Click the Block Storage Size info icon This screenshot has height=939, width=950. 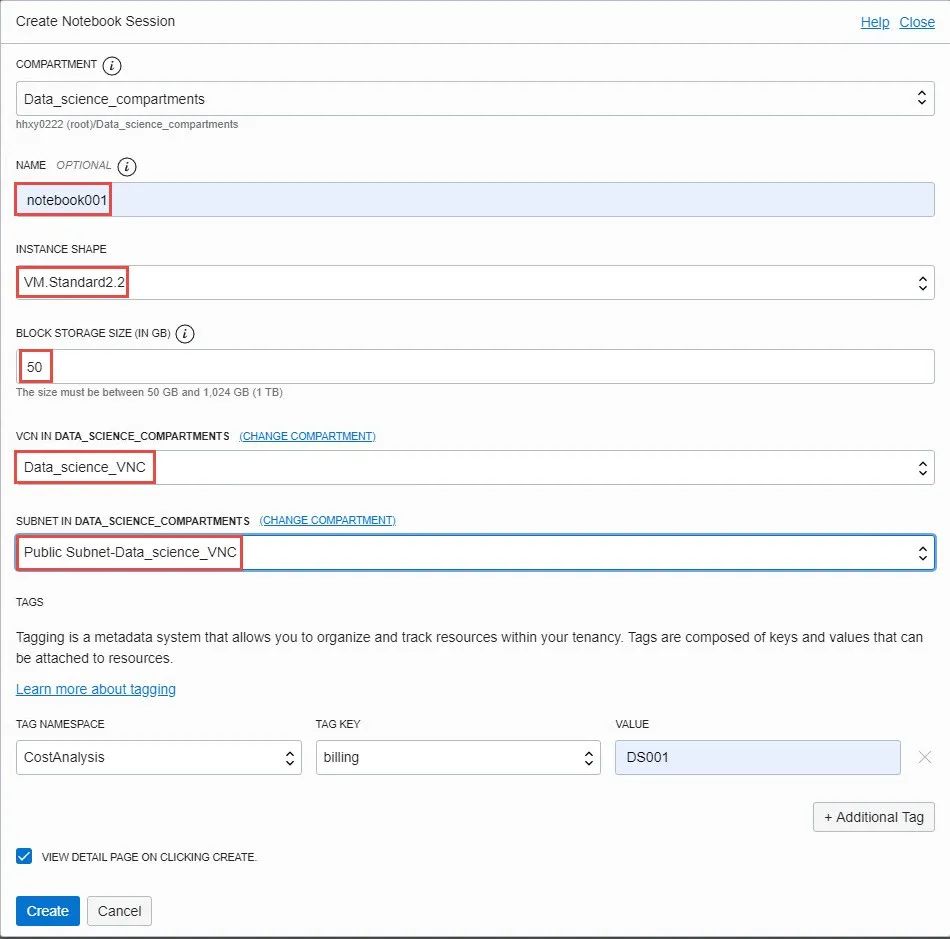point(185,334)
